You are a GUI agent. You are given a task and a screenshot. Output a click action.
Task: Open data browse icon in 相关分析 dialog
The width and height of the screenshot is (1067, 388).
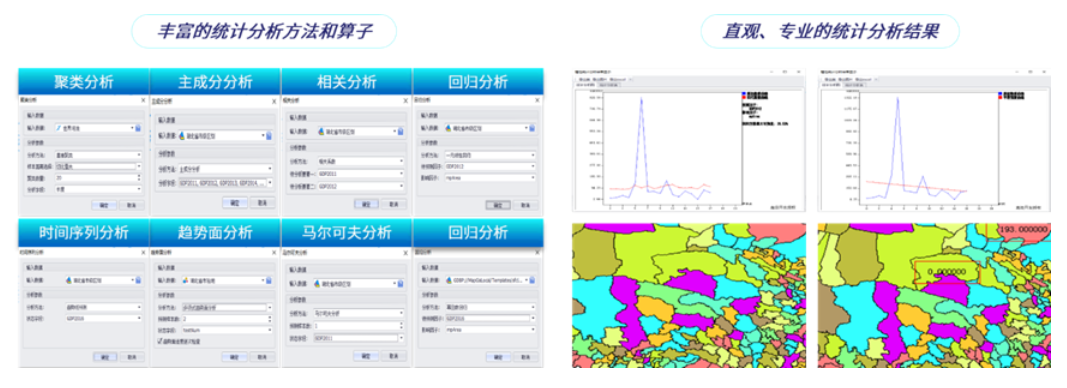point(400,131)
